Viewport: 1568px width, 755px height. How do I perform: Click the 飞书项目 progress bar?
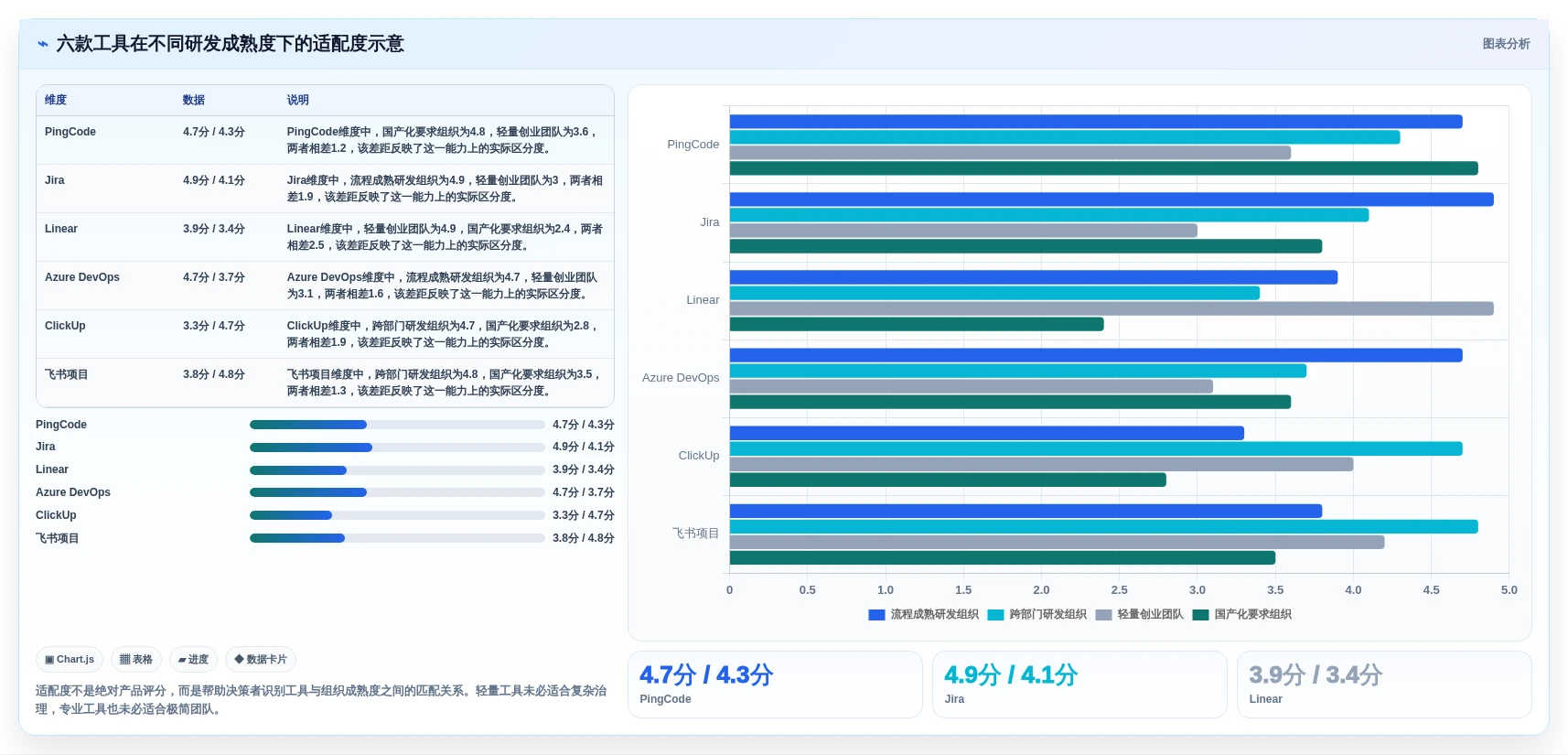click(397, 538)
